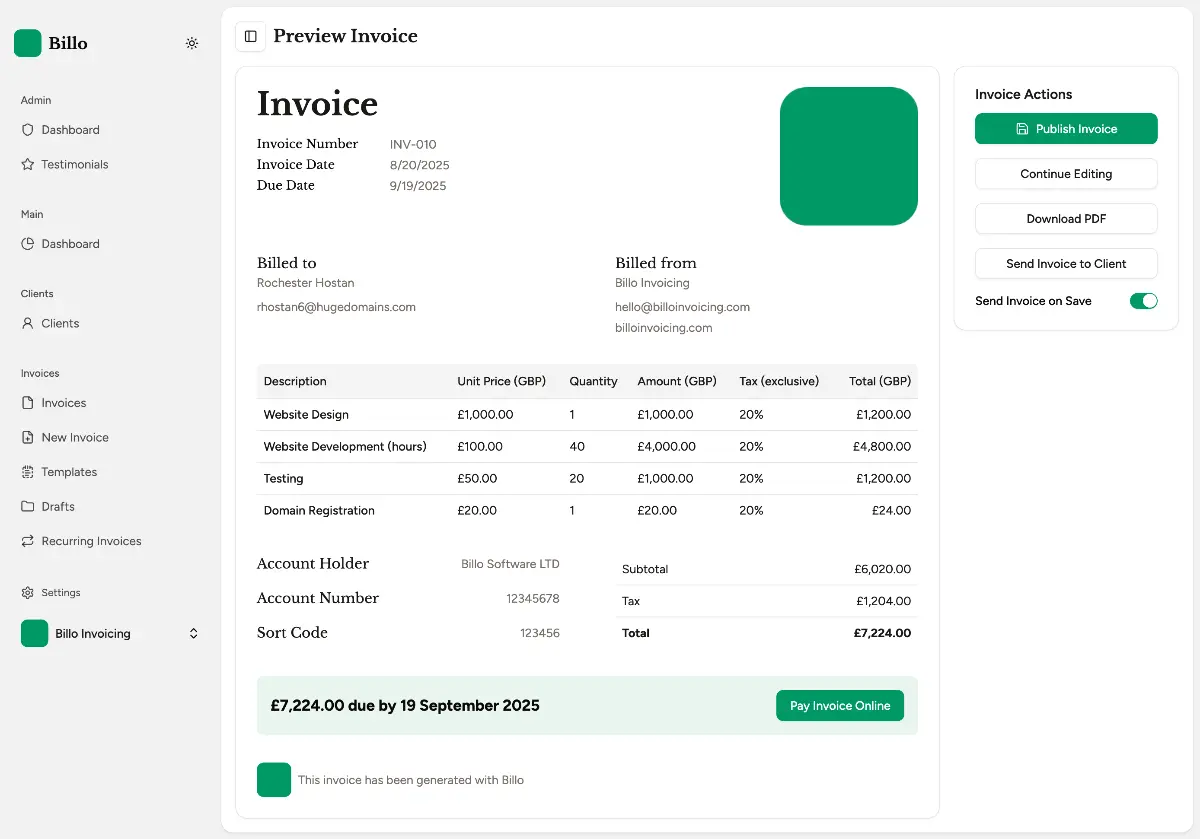1200x839 pixels.
Task: Click the Publish Invoice button
Action: 1066,129
